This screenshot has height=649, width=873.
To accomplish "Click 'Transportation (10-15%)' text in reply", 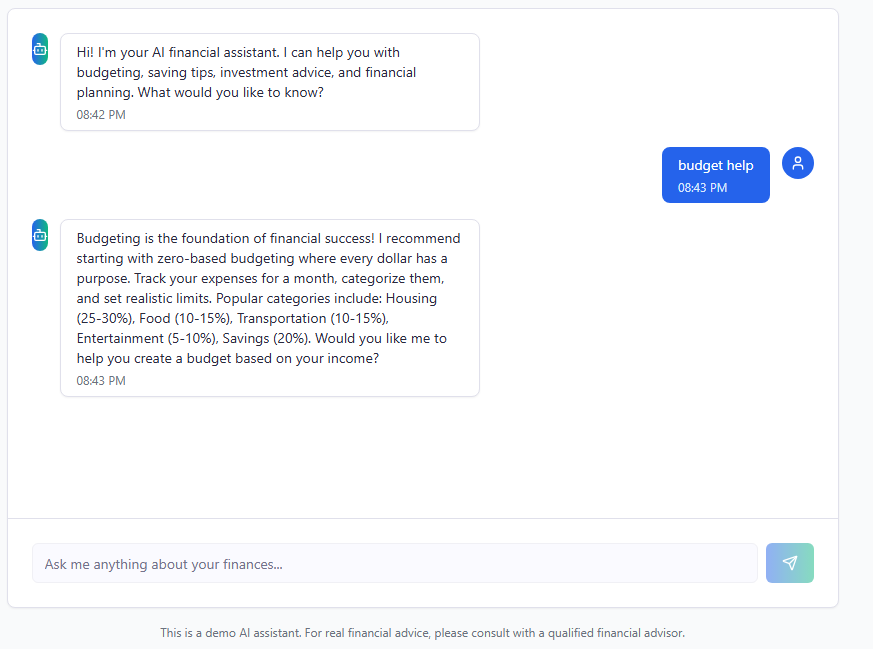I will tap(312, 318).
